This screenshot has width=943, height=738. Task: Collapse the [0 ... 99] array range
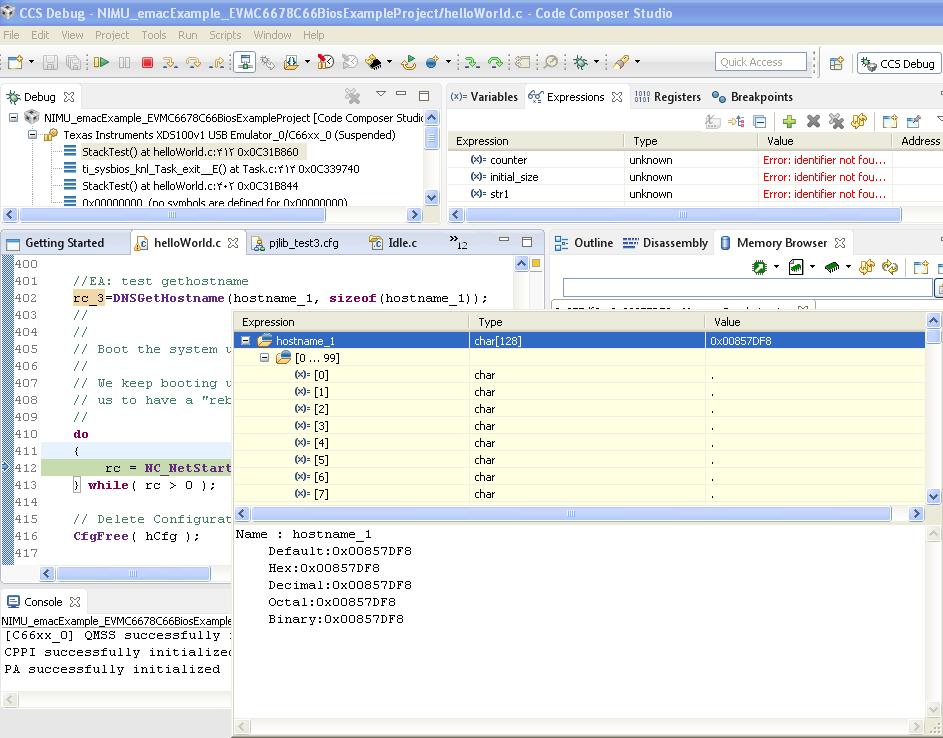(266, 358)
